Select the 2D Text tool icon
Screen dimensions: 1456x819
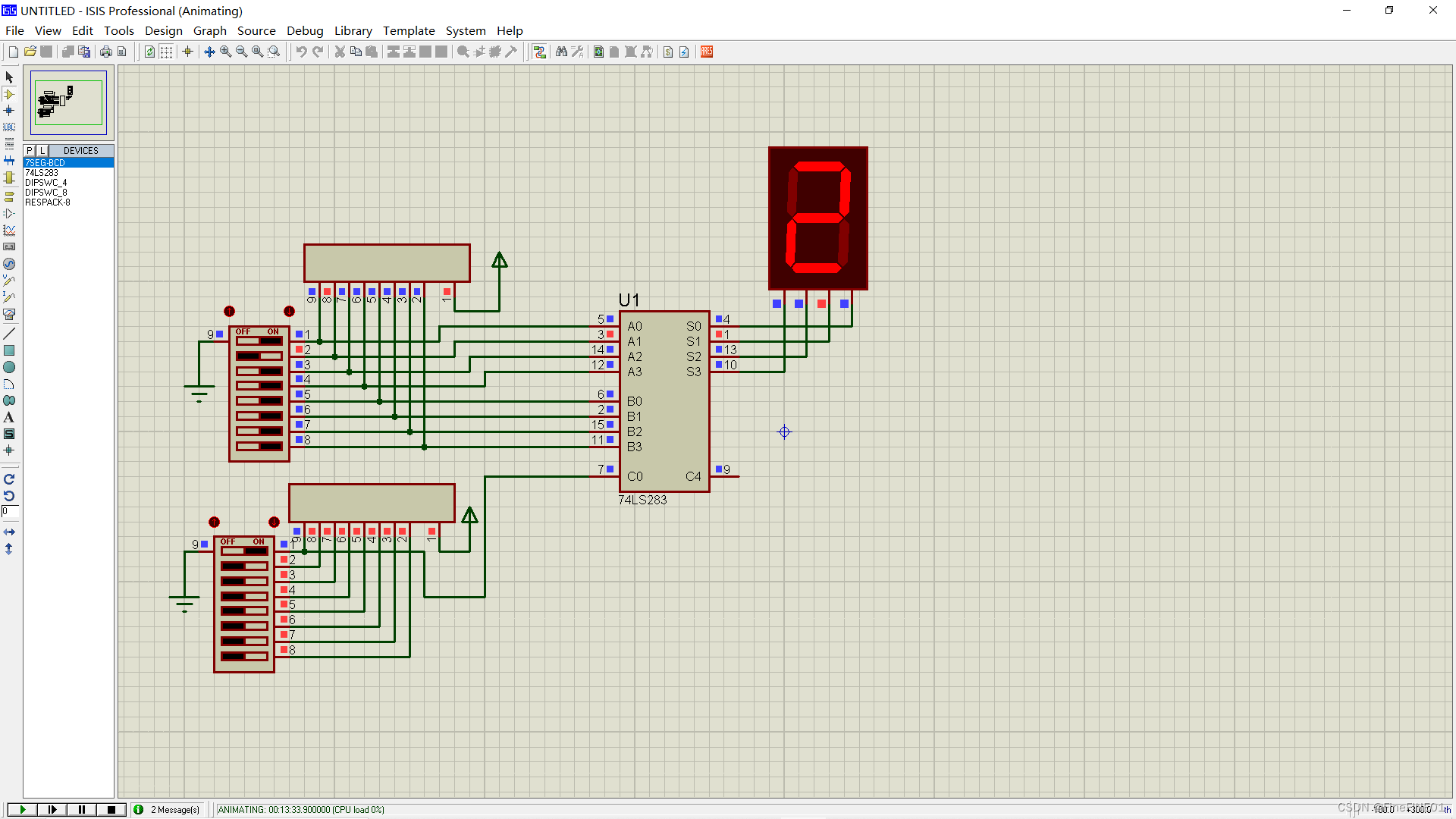point(9,417)
